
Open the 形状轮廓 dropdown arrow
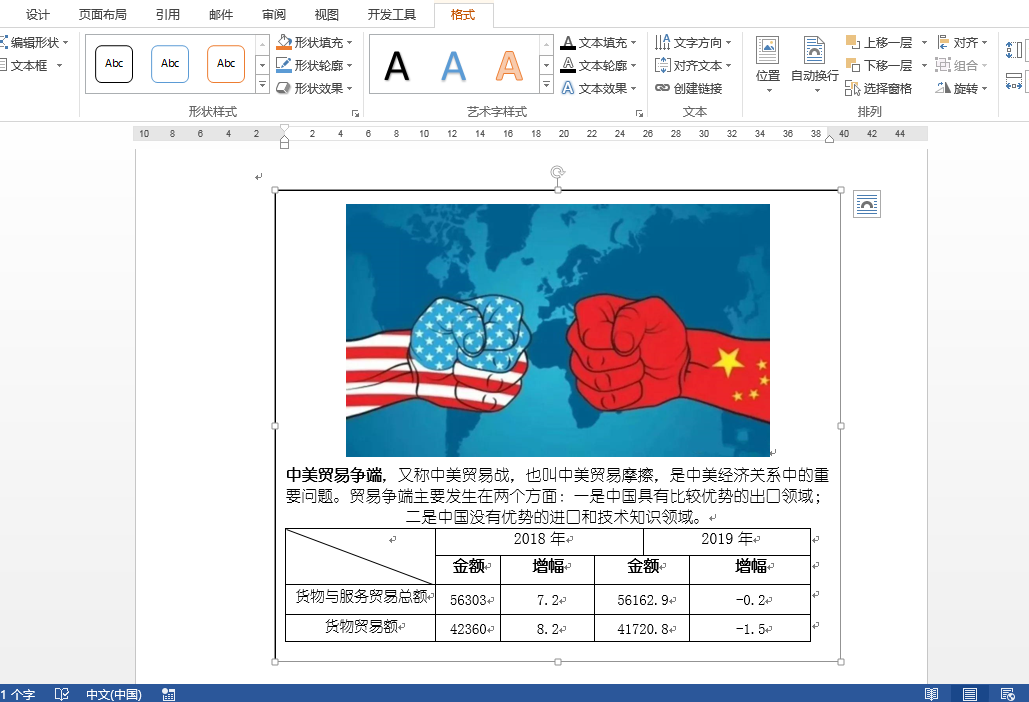(349, 66)
